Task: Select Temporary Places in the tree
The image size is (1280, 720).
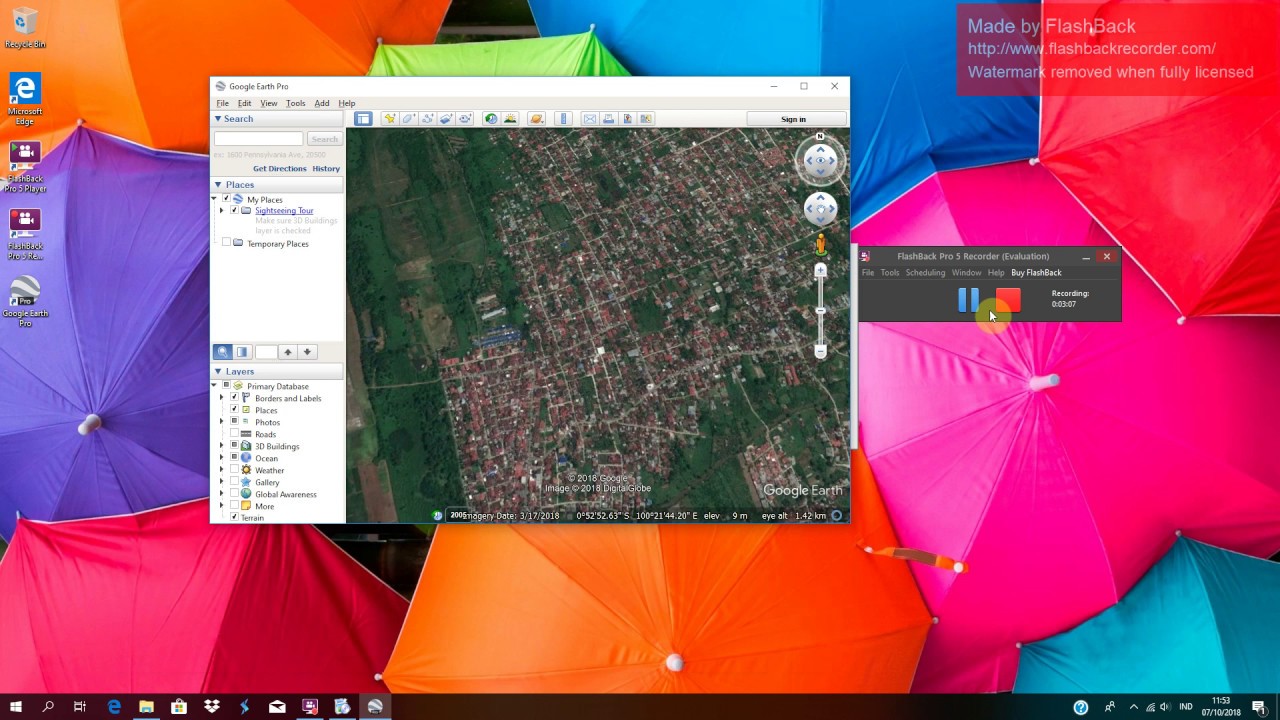Action: [x=278, y=244]
